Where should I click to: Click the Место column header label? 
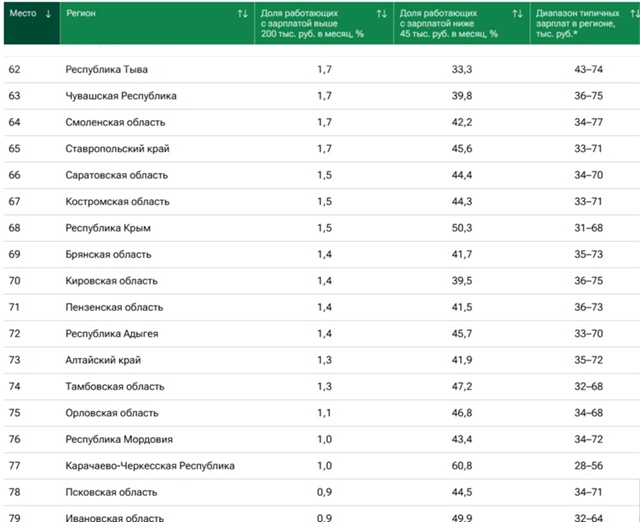[22, 14]
